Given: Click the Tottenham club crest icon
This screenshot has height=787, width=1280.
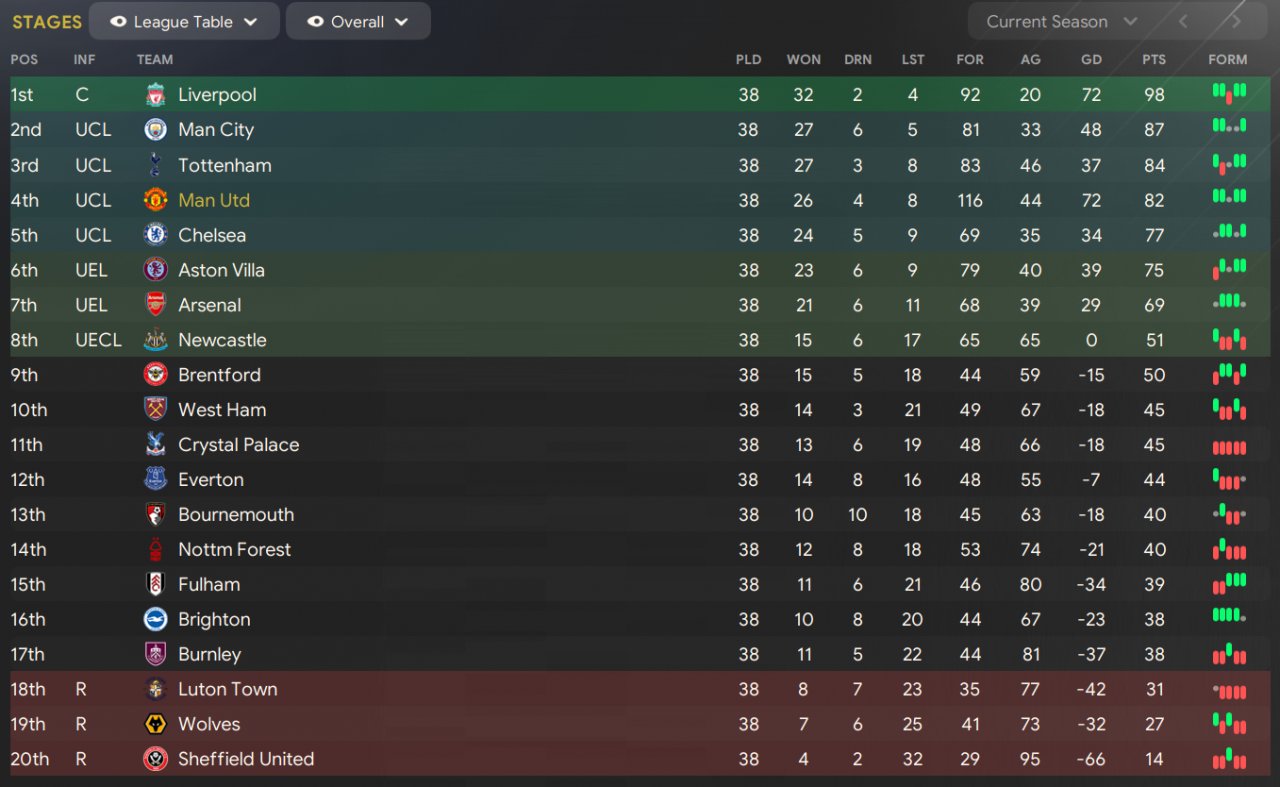Looking at the screenshot, I should tap(155, 165).
